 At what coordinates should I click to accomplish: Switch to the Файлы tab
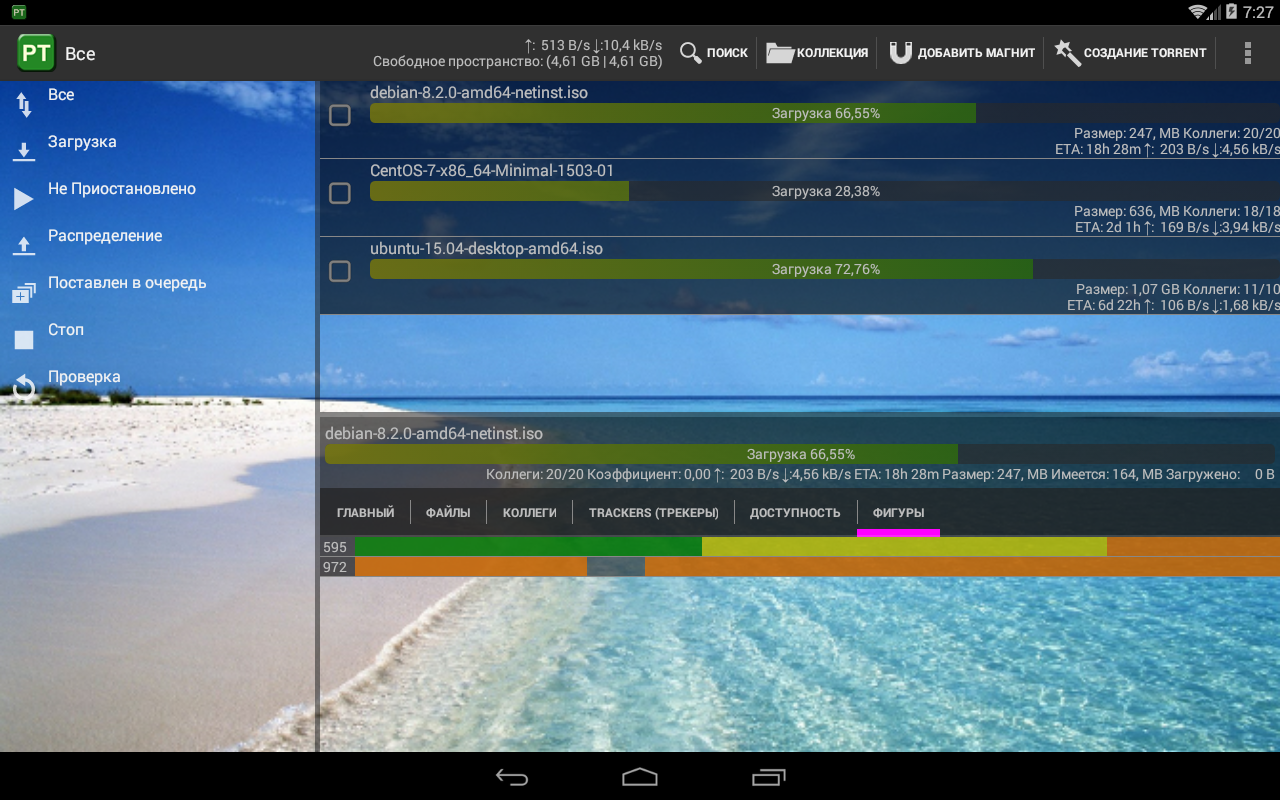[x=448, y=513]
